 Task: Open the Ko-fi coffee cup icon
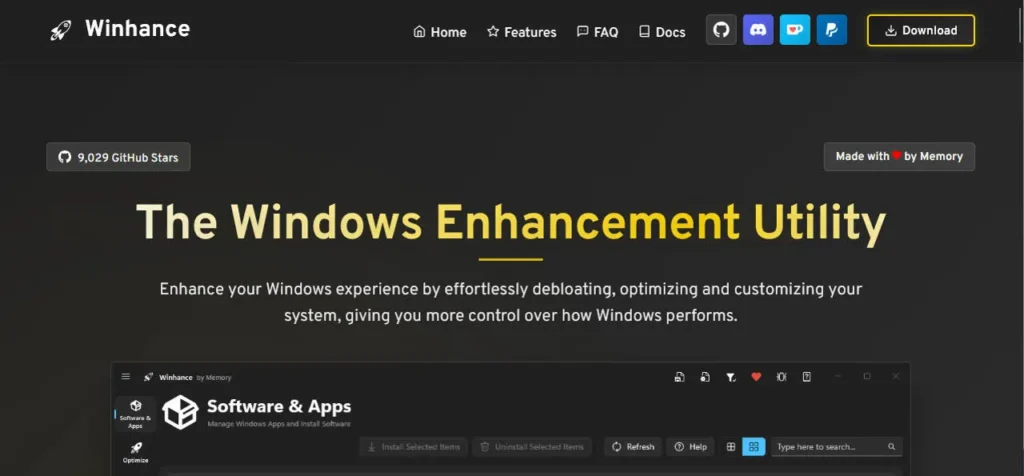tap(795, 30)
